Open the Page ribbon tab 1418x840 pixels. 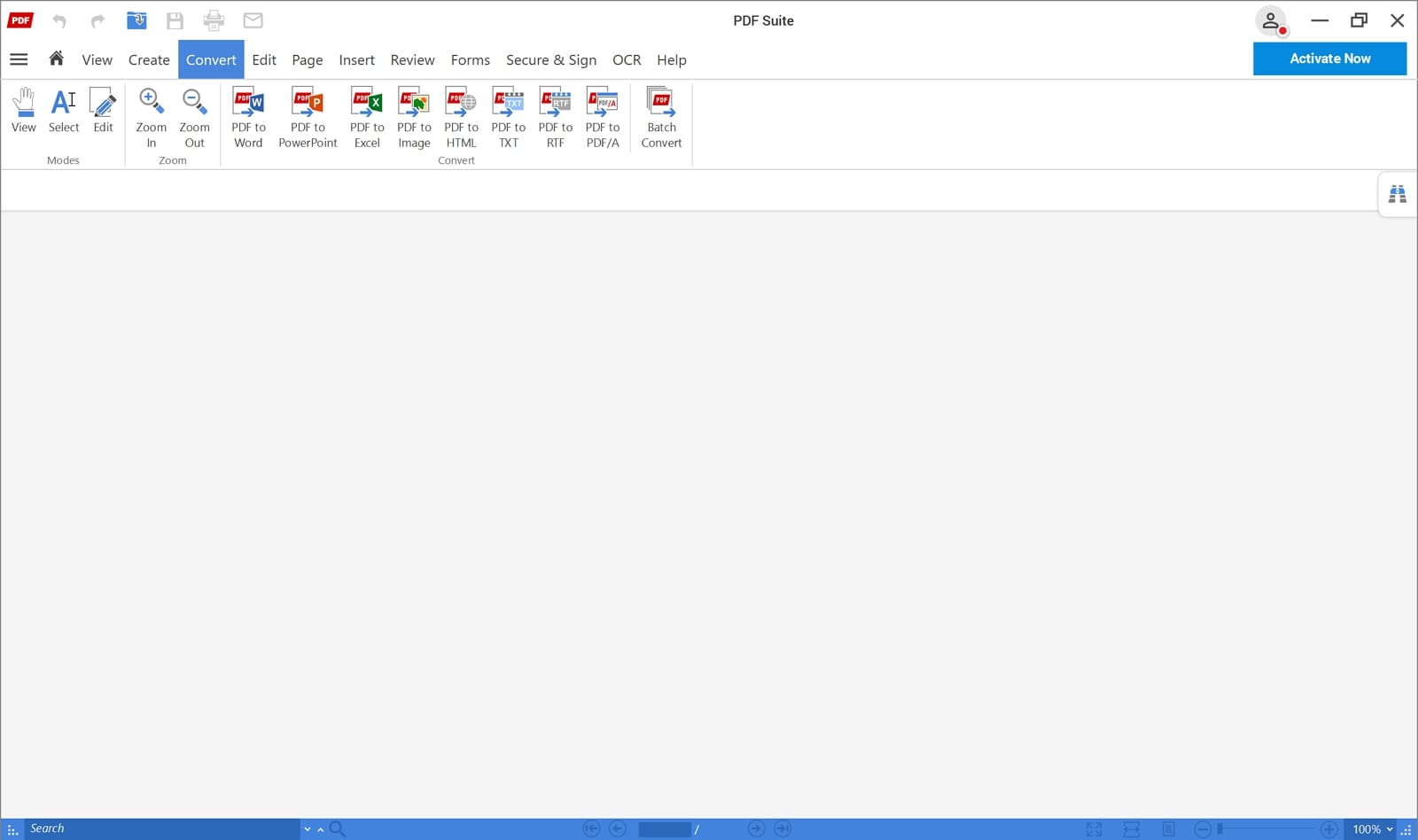[x=307, y=59]
